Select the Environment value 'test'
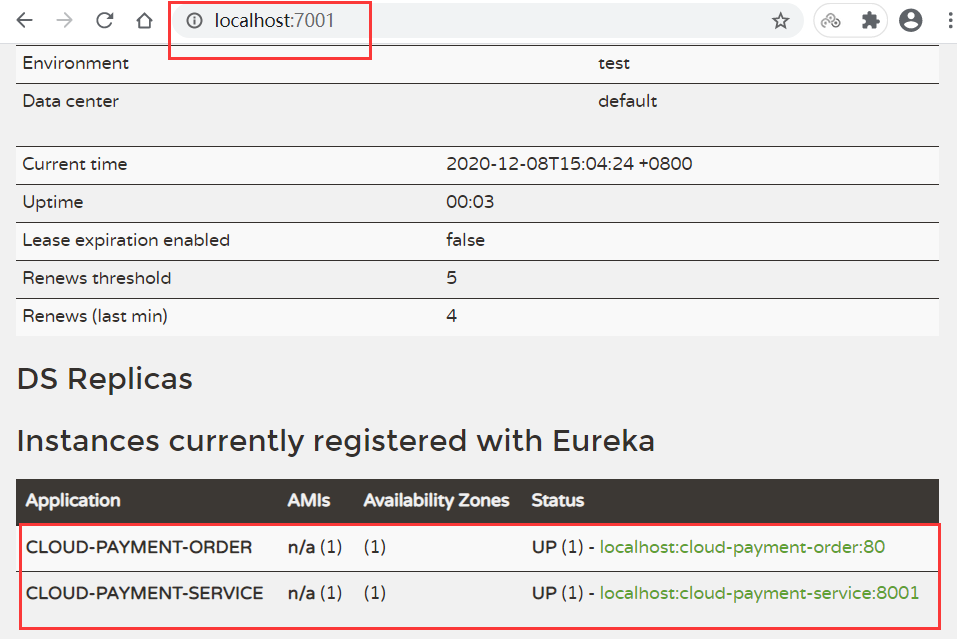This screenshot has height=639, width=957. (x=614, y=63)
